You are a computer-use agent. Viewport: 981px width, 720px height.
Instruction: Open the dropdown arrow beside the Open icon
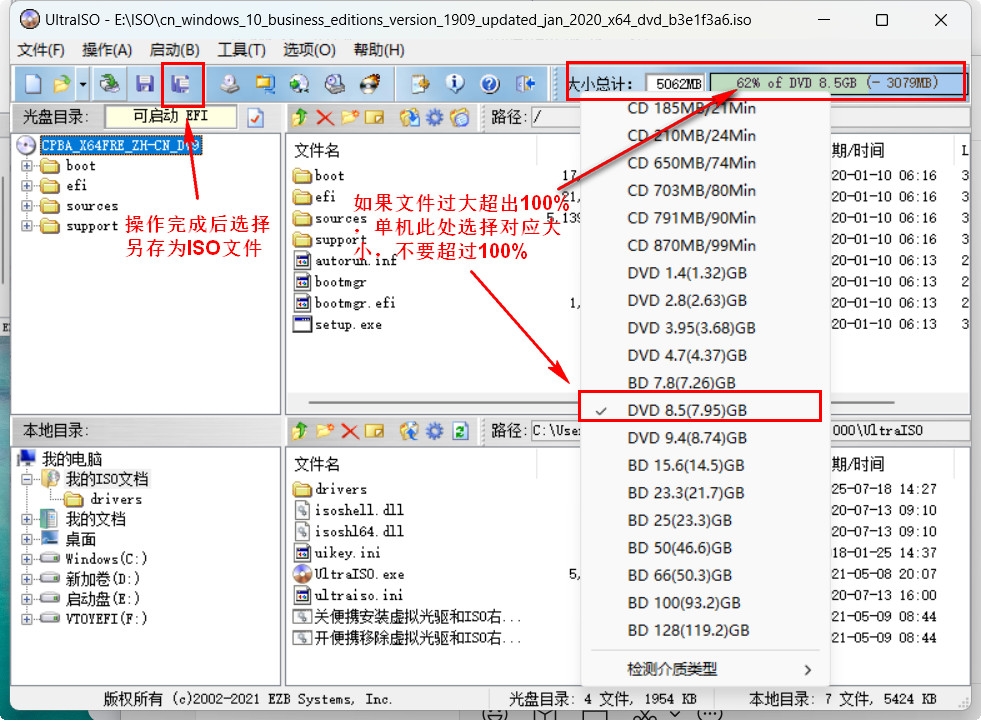tap(83, 84)
